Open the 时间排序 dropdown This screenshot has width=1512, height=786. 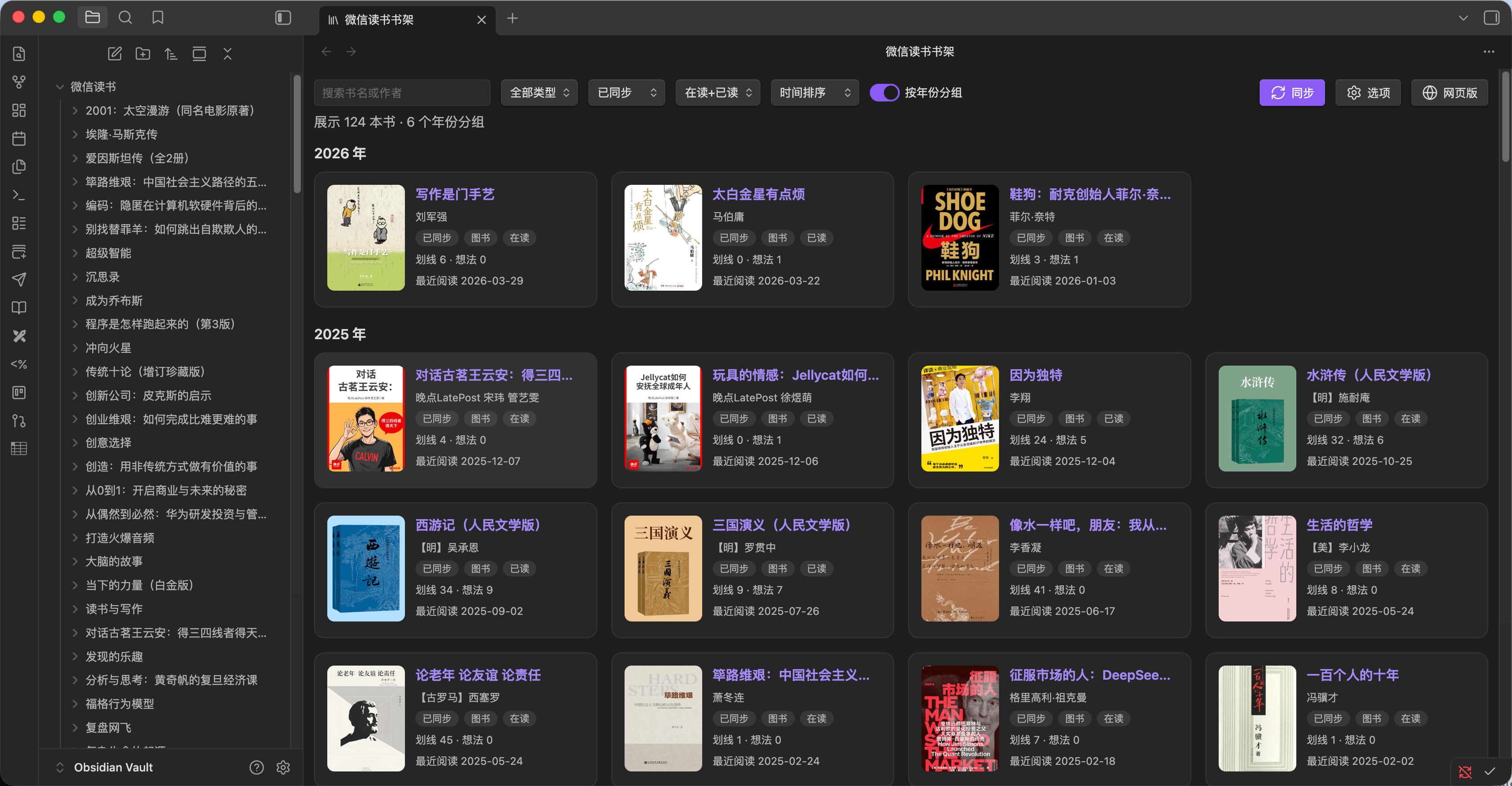coord(814,93)
